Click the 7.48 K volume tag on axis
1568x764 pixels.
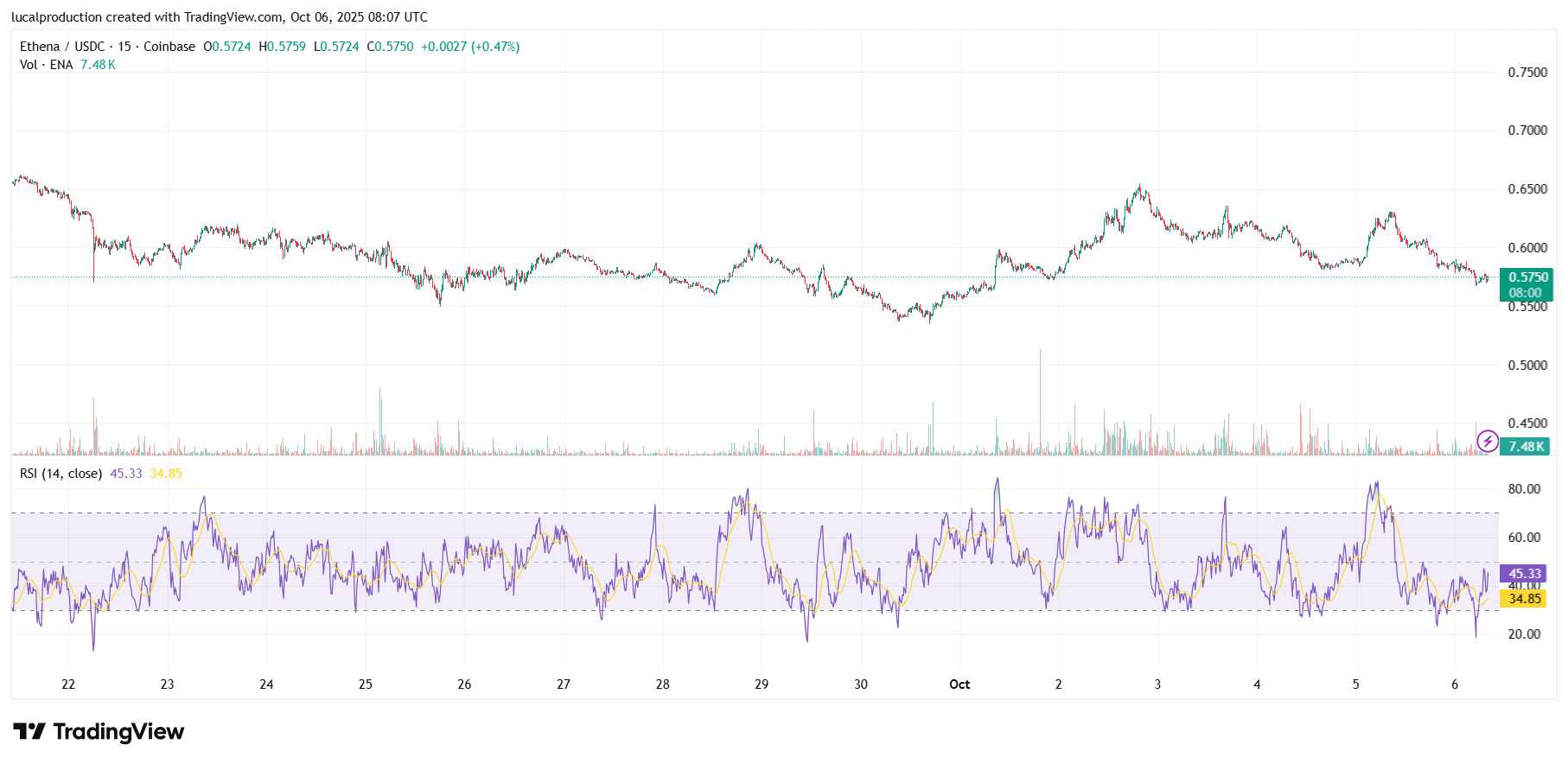1527,447
